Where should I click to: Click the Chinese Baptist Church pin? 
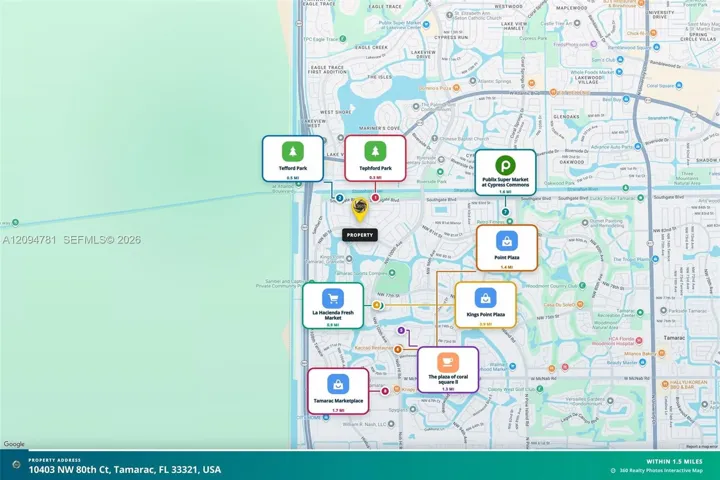tap(434, 138)
